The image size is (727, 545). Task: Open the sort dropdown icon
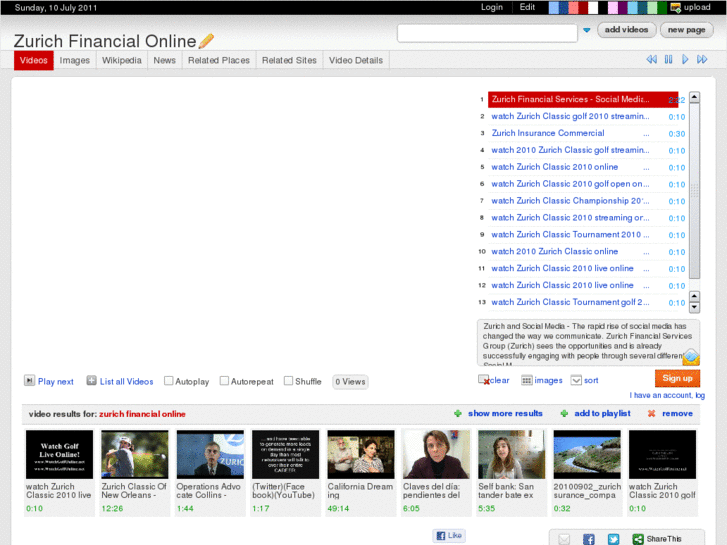click(576, 380)
